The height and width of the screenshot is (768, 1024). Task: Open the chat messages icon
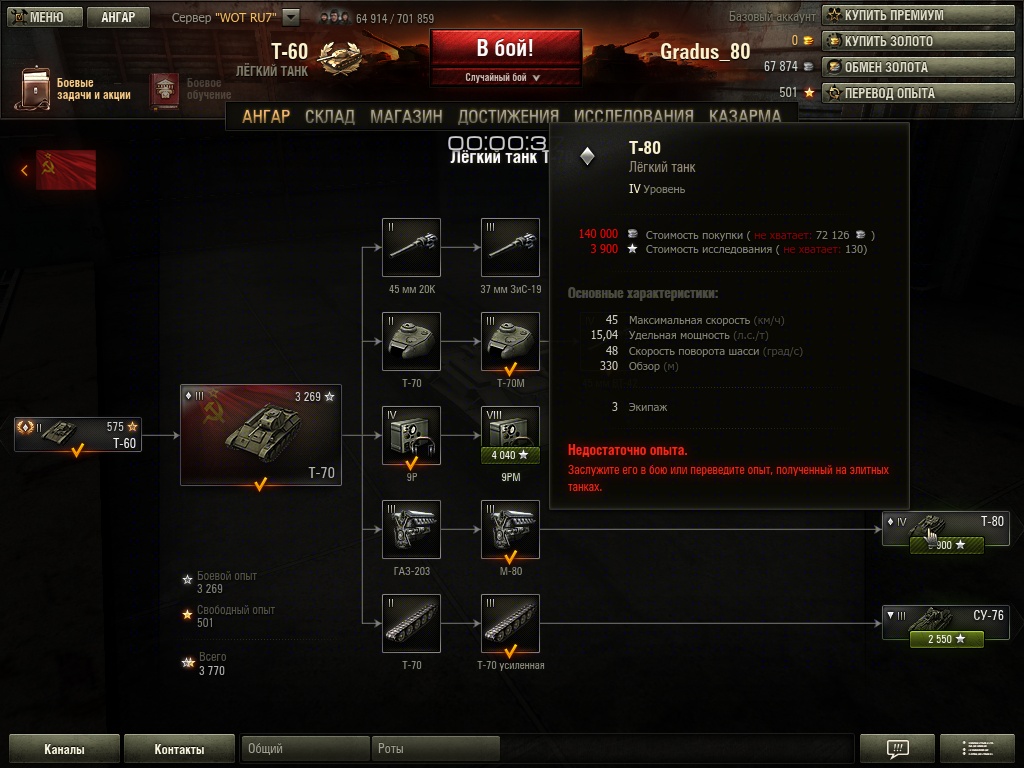897,748
